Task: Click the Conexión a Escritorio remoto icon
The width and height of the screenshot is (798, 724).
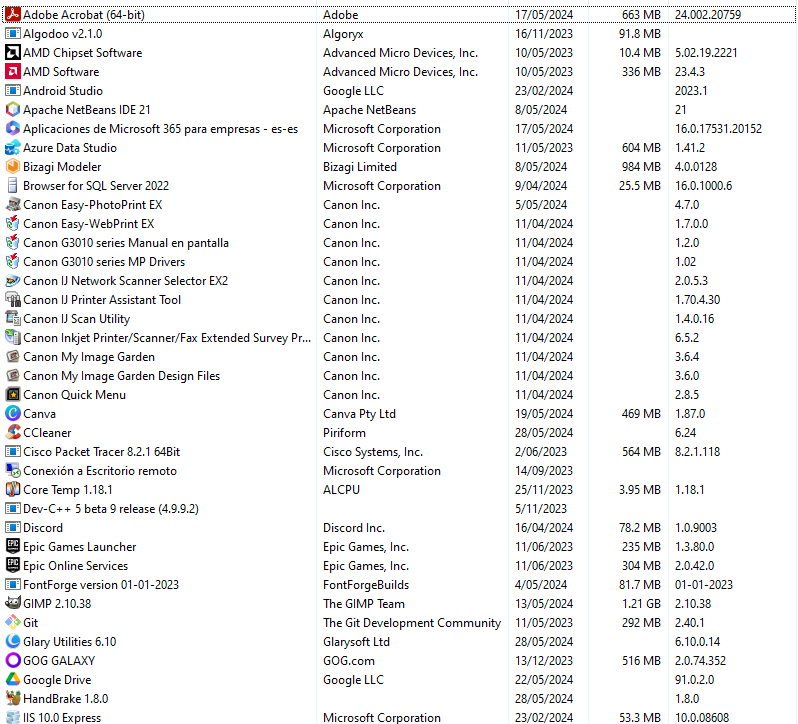Action: [13, 471]
